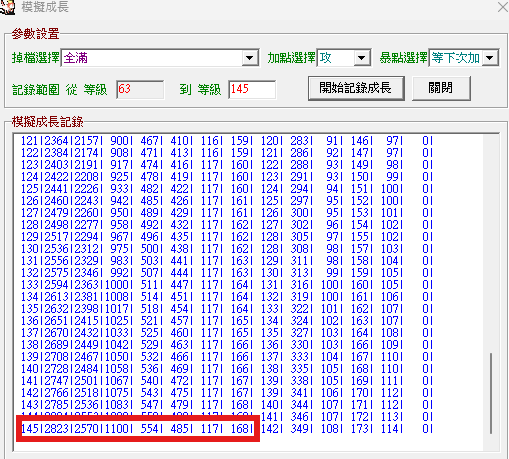Image resolution: width=509 pixels, height=459 pixels.
Task: Click the 掉檔選擇 label
Action: 36,58
